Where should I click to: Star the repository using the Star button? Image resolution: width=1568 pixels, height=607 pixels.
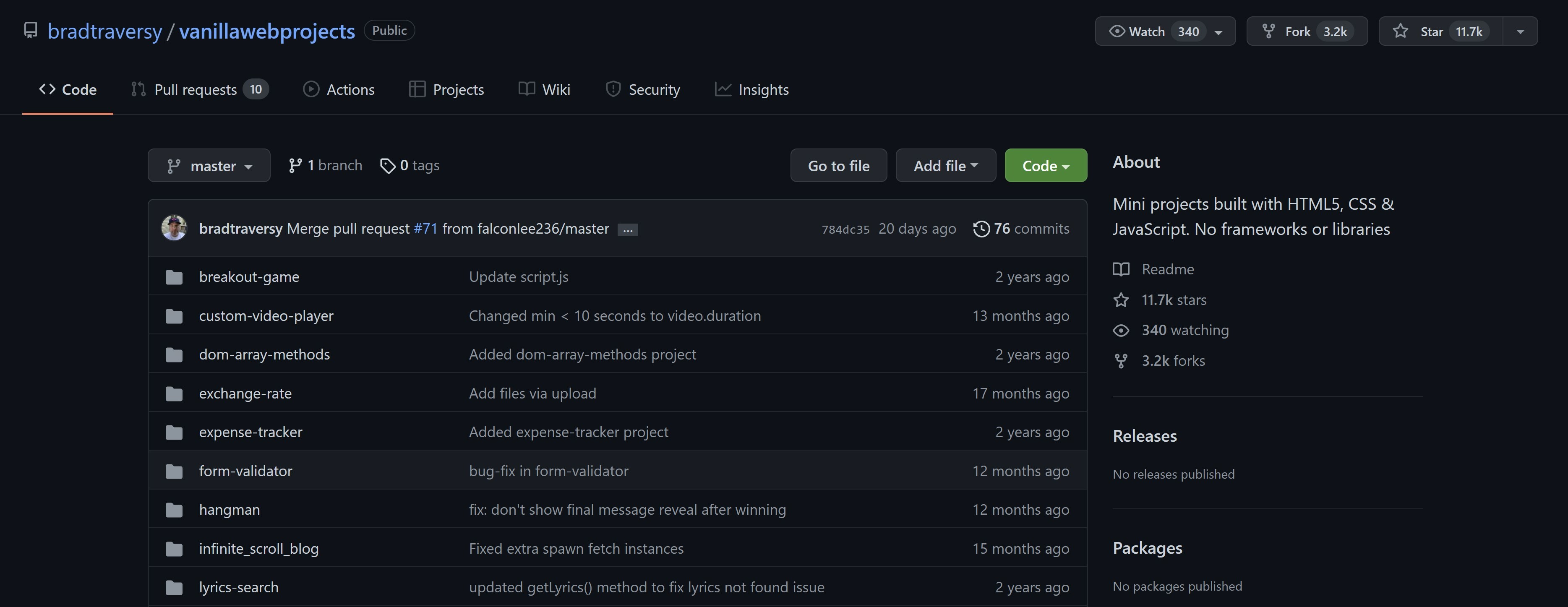click(1441, 31)
